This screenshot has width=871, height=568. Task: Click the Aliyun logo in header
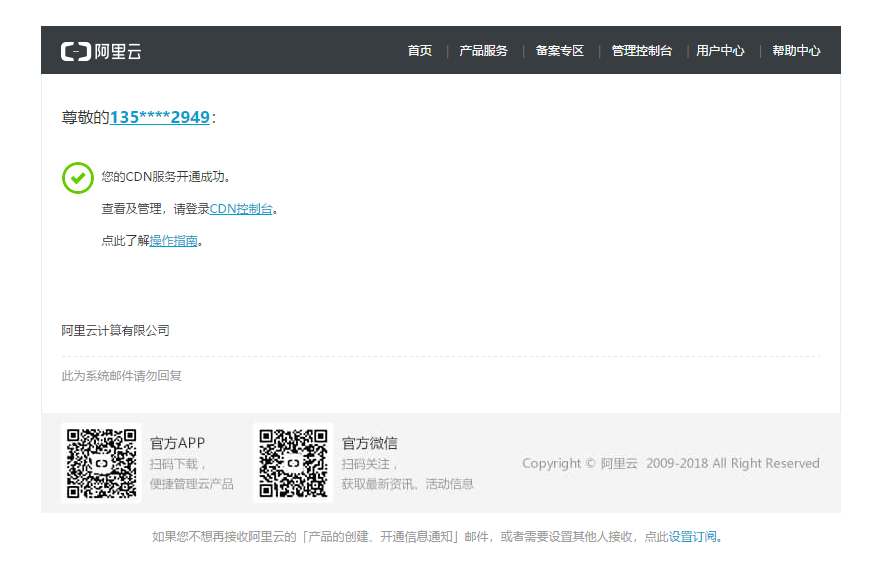click(x=101, y=51)
